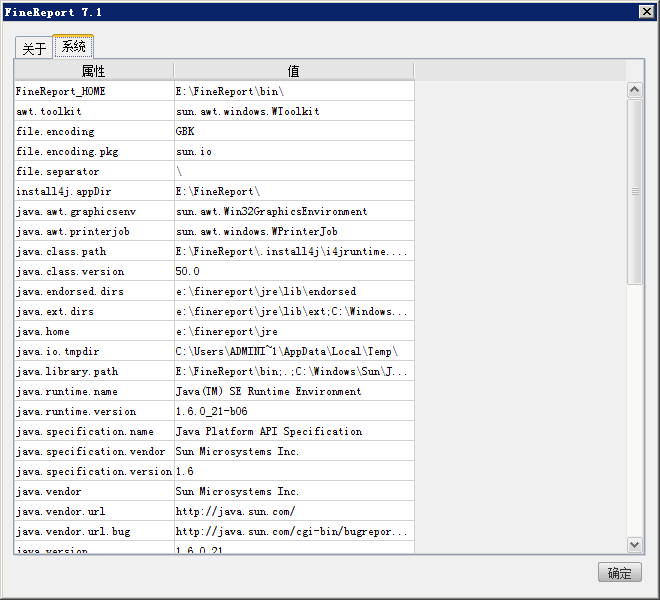Image resolution: width=660 pixels, height=600 pixels.
Task: Click the AppData\Local\Temp path value
Action: [x=294, y=351]
